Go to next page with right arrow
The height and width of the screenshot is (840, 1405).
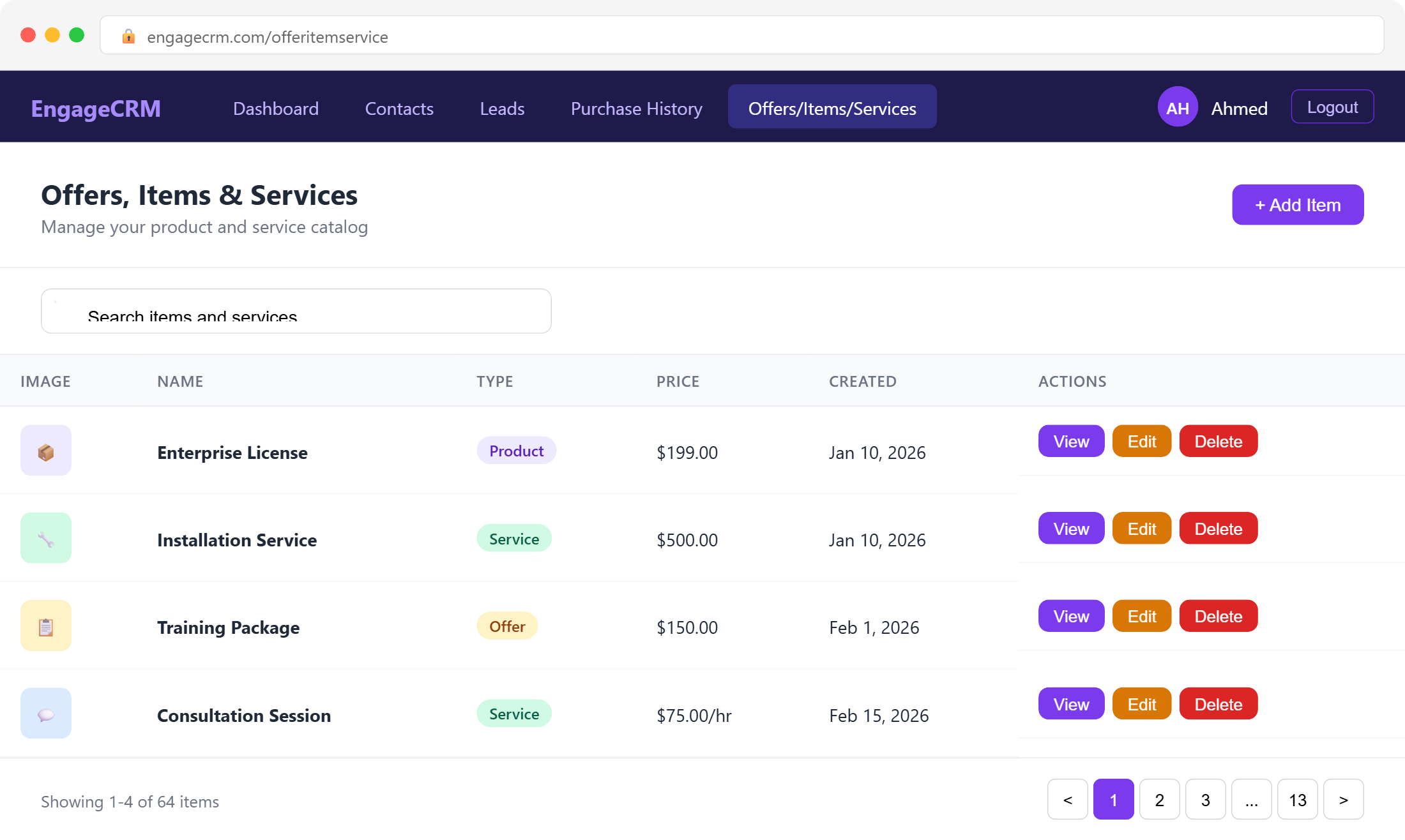tap(1343, 800)
